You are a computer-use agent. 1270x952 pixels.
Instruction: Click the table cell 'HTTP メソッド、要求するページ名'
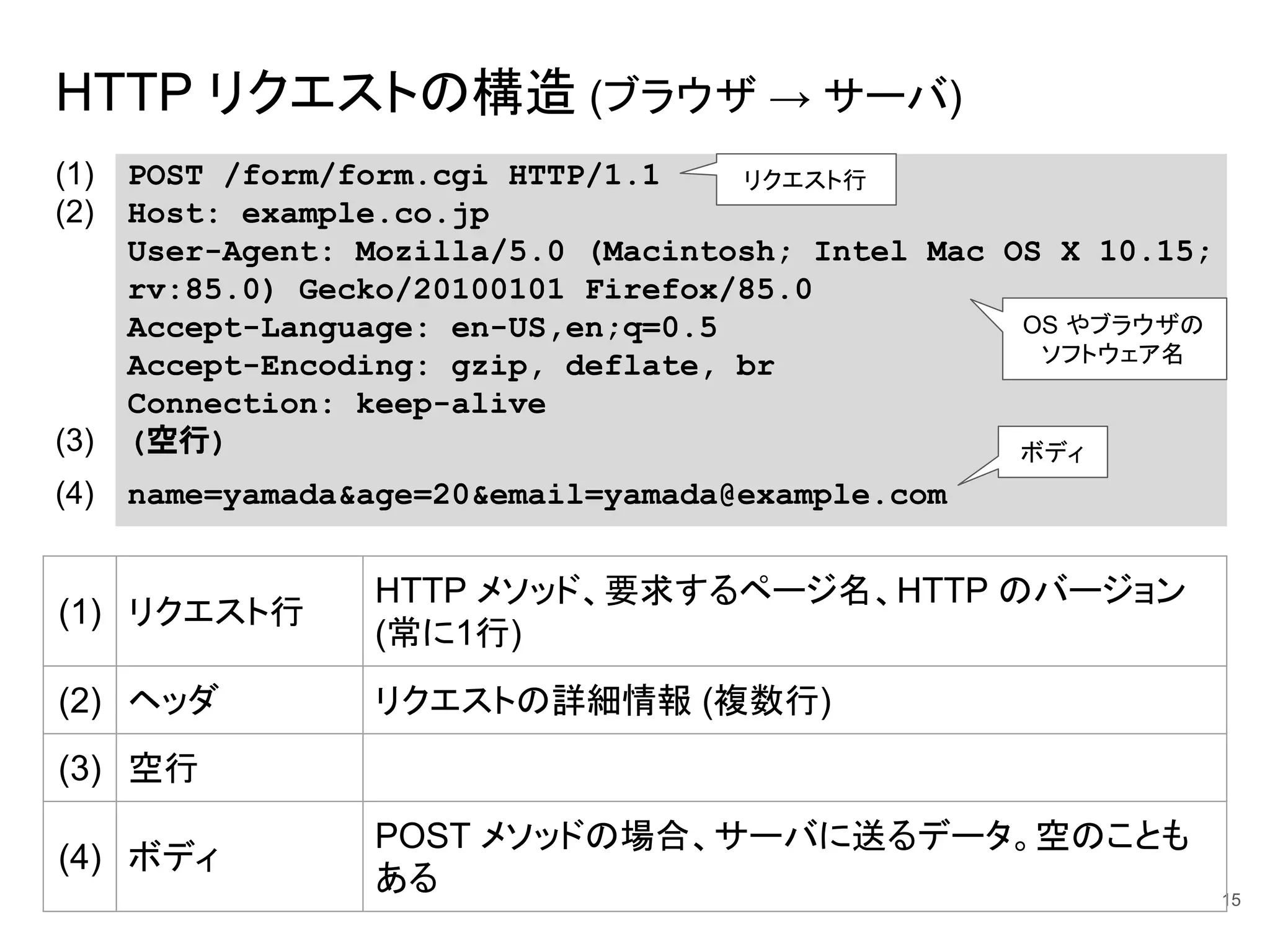click(794, 611)
